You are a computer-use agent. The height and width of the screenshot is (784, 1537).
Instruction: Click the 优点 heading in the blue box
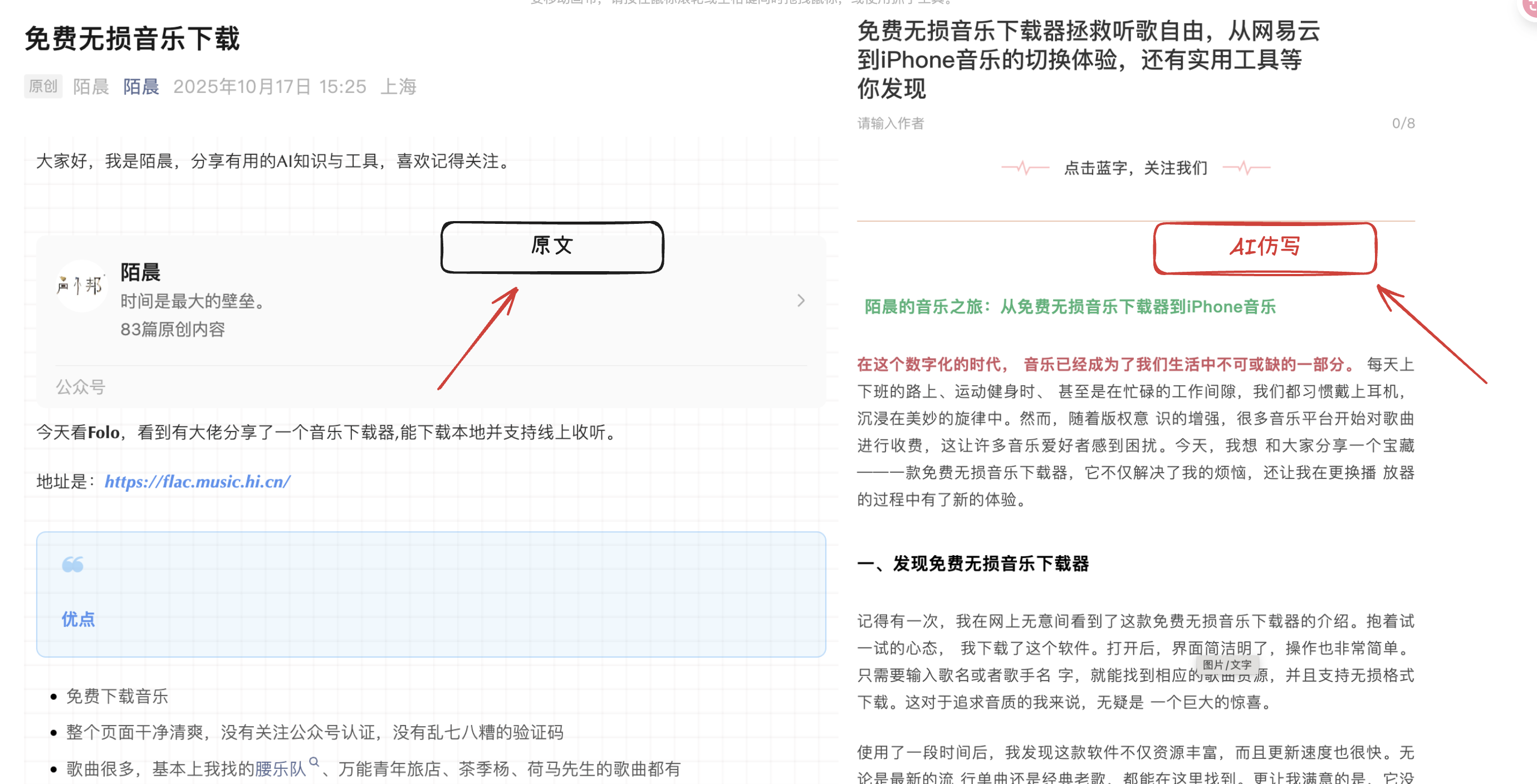78,619
